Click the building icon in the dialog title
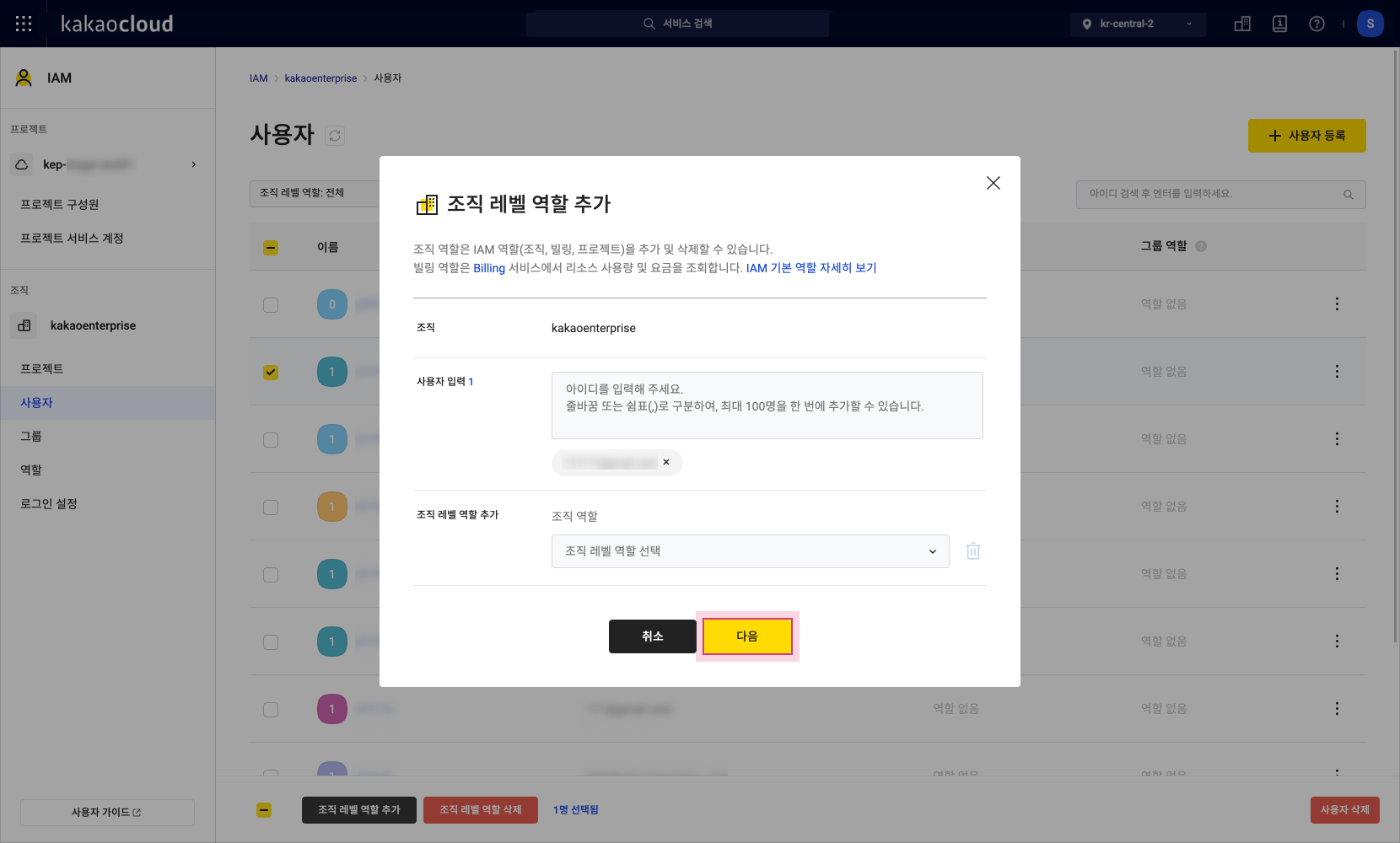 (x=427, y=204)
